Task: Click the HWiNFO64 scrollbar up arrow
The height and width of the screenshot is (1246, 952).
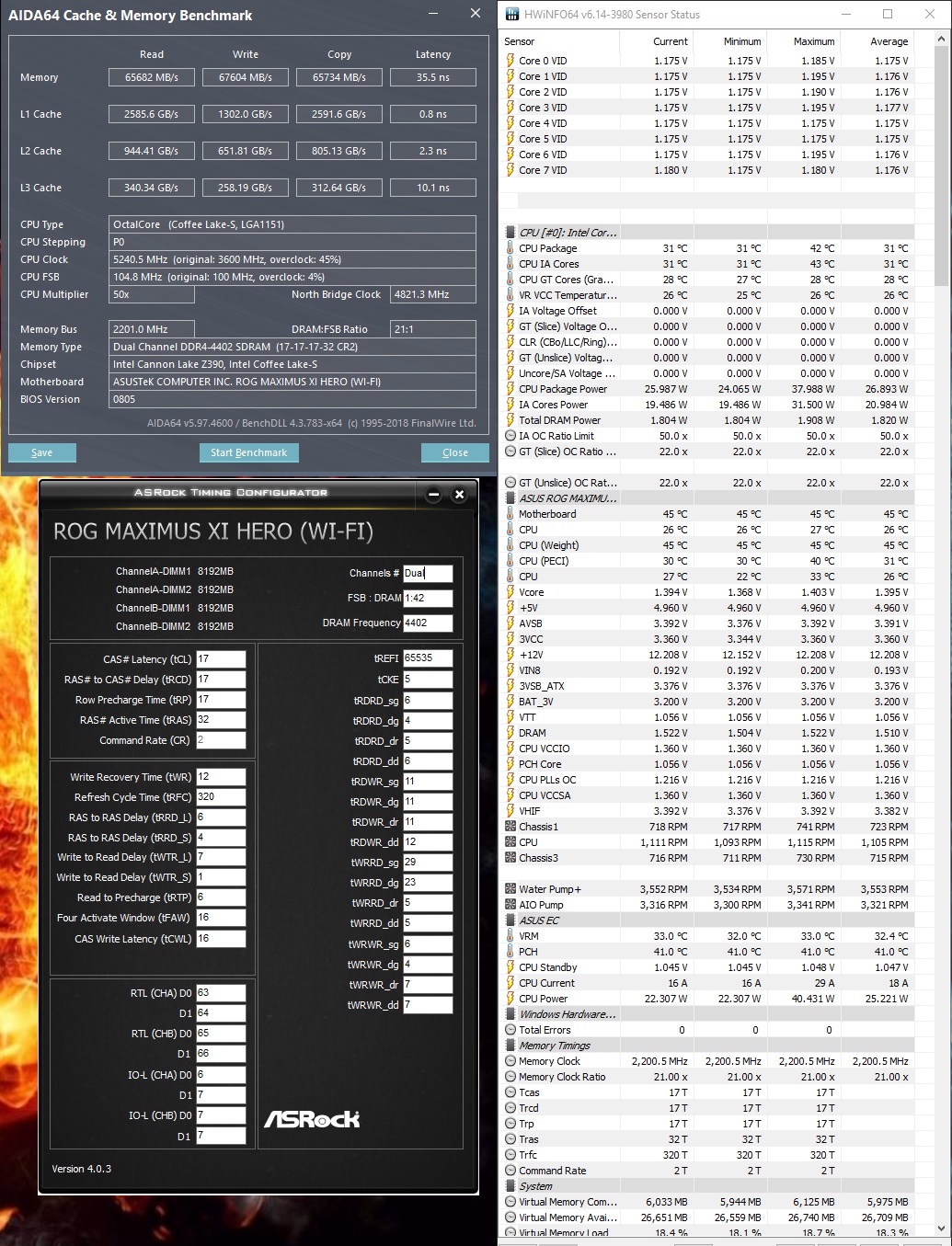Action: 941,40
